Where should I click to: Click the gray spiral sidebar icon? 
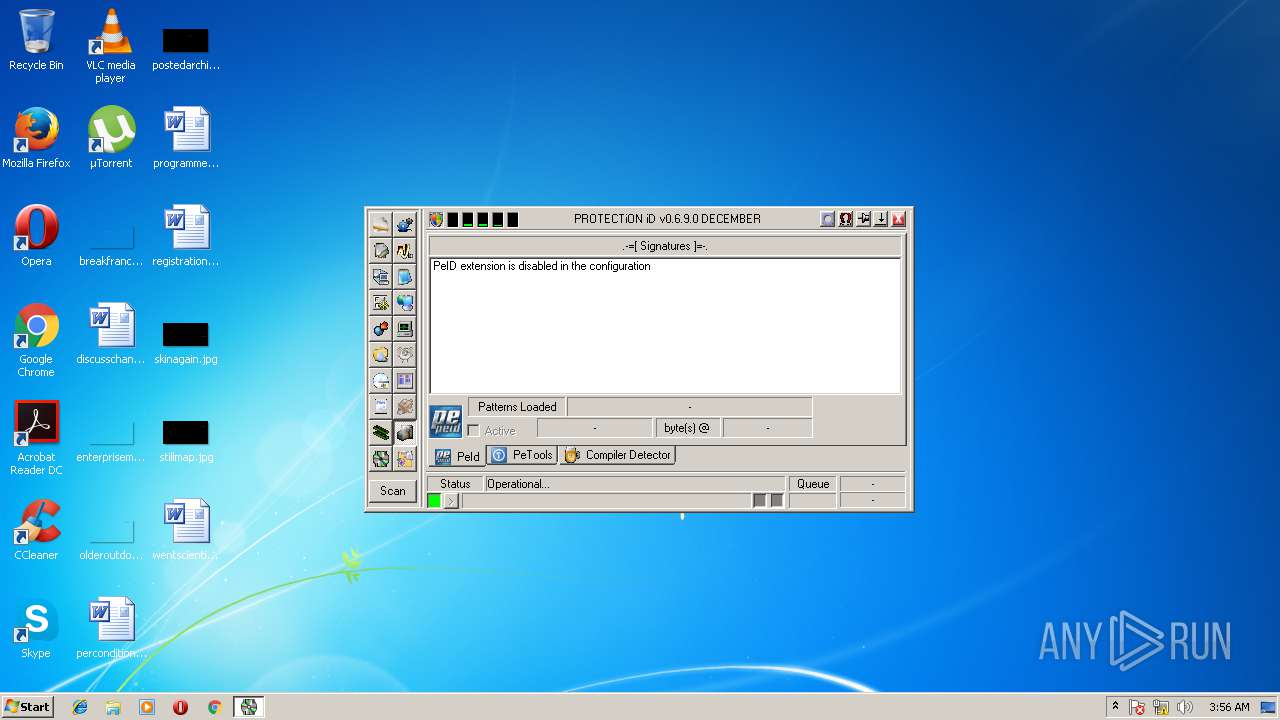pyautogui.click(x=404, y=354)
